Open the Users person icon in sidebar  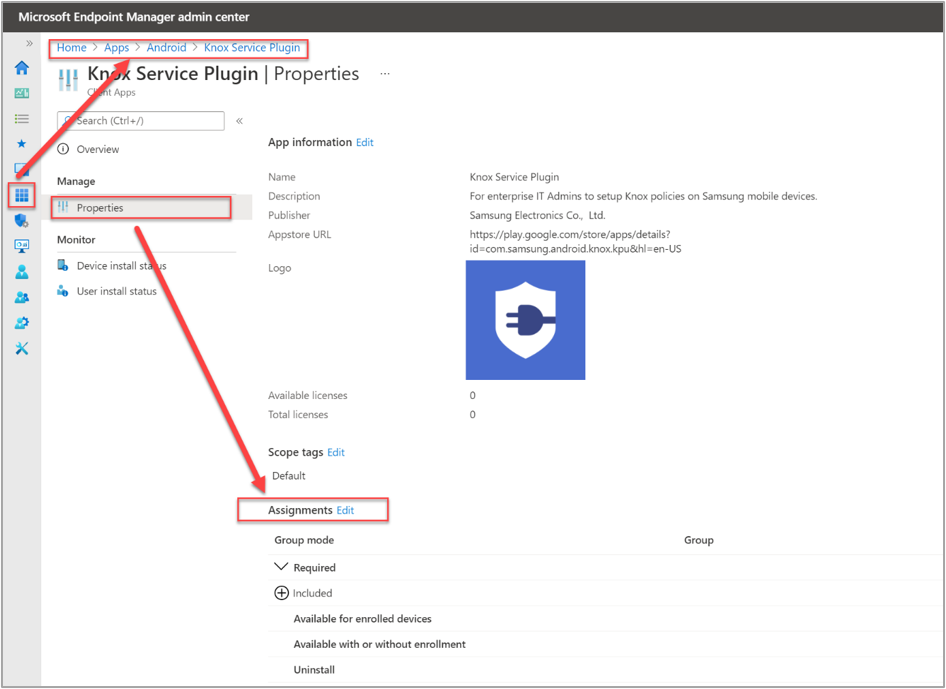(22, 271)
